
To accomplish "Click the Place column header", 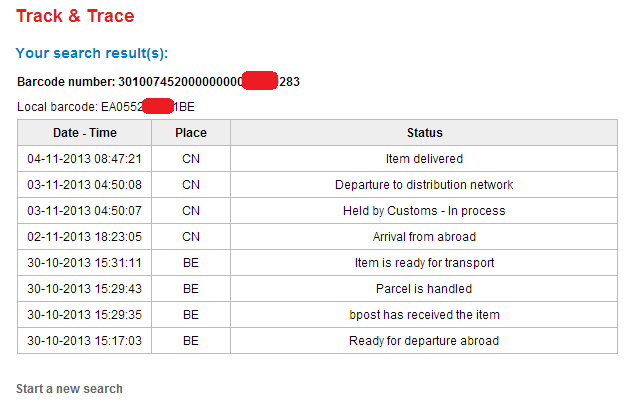I will click(x=191, y=132).
